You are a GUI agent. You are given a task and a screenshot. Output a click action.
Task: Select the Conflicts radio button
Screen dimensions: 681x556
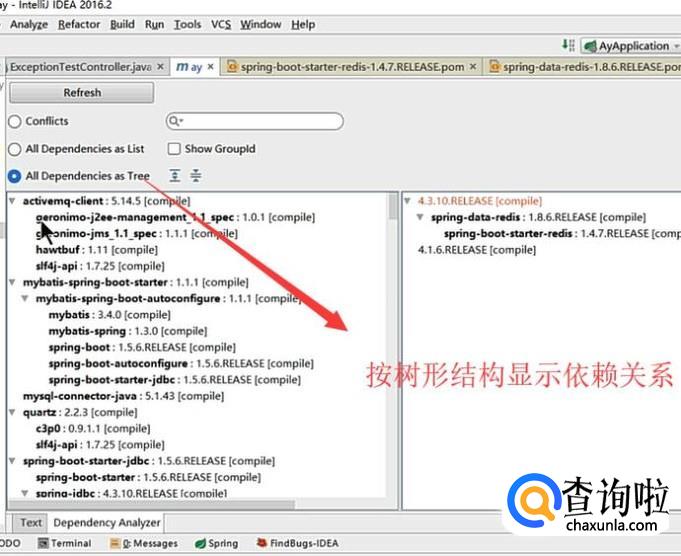coord(14,121)
